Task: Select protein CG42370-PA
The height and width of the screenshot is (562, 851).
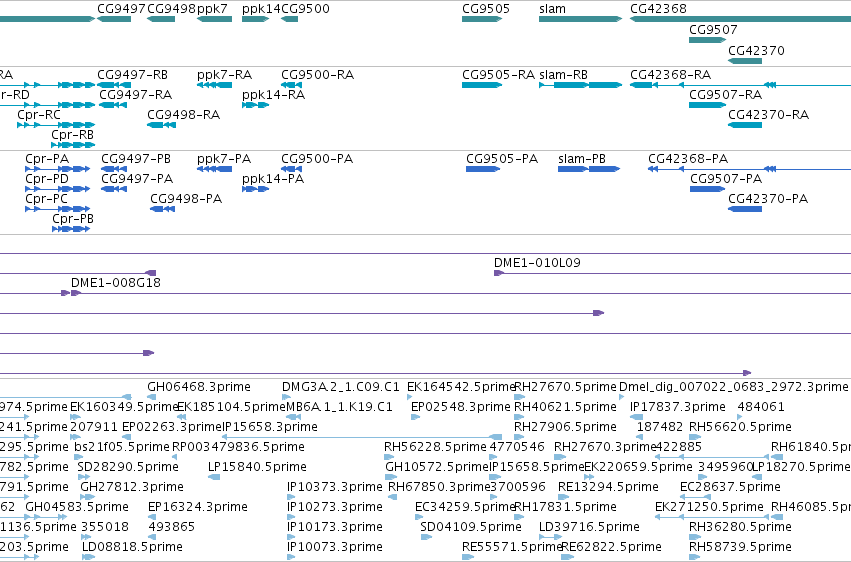Action: (x=768, y=199)
